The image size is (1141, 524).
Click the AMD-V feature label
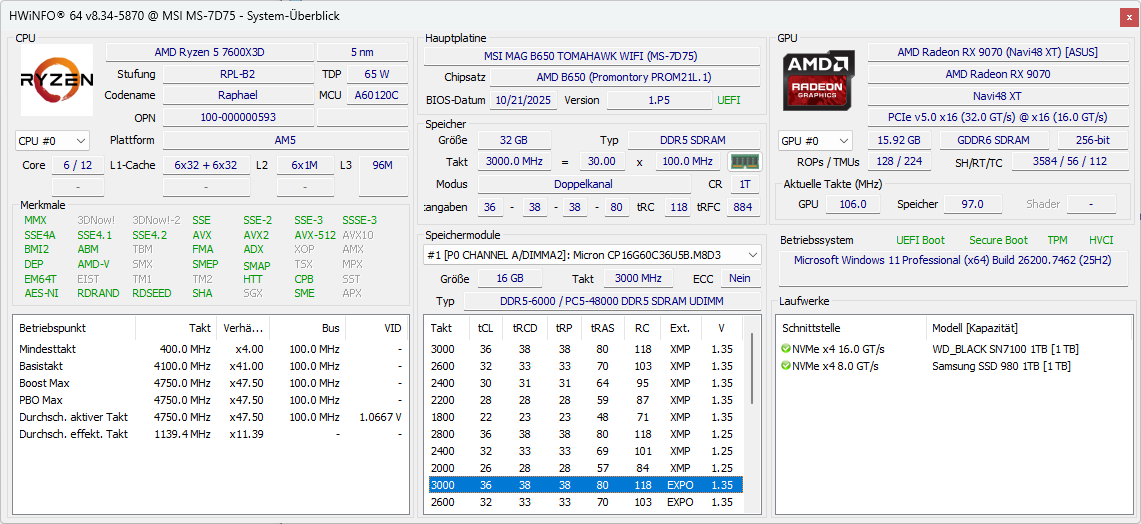tap(93, 264)
